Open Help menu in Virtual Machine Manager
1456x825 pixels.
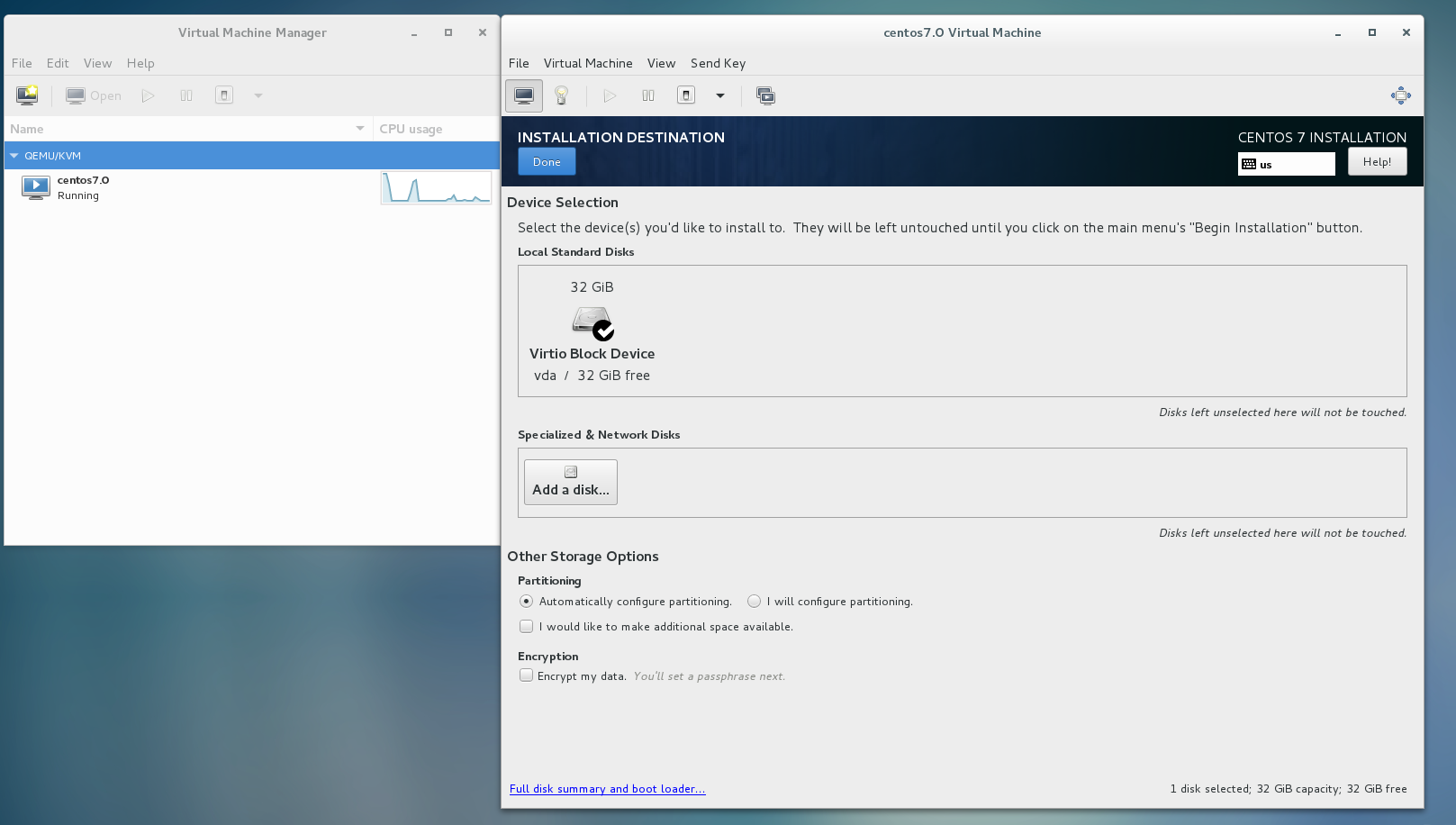point(140,63)
